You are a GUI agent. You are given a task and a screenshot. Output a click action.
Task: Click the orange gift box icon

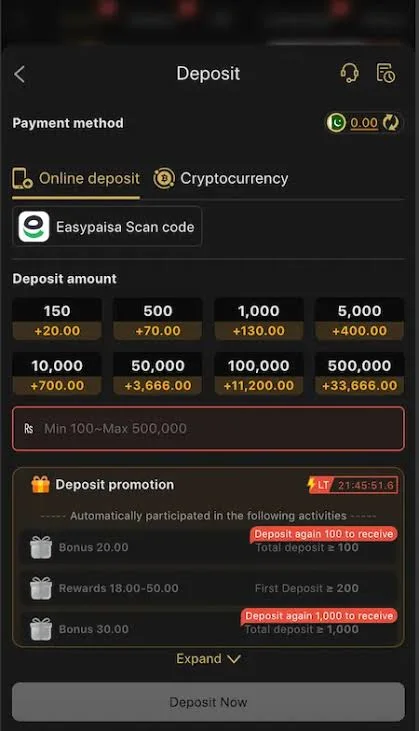point(41,484)
